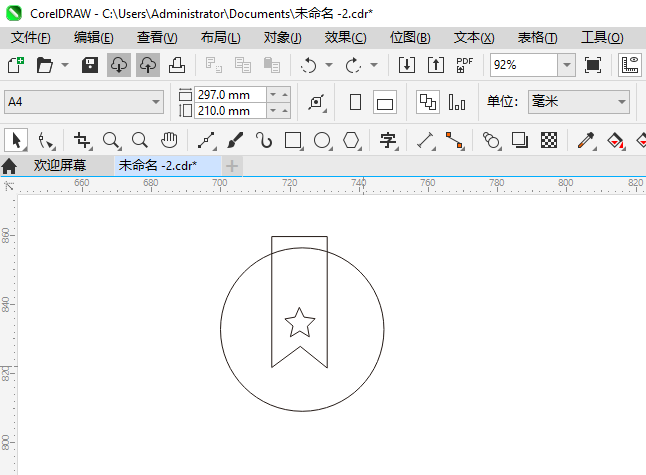Image resolution: width=646 pixels, height=475 pixels.
Task: Redo the last undone action
Action: (x=353, y=65)
